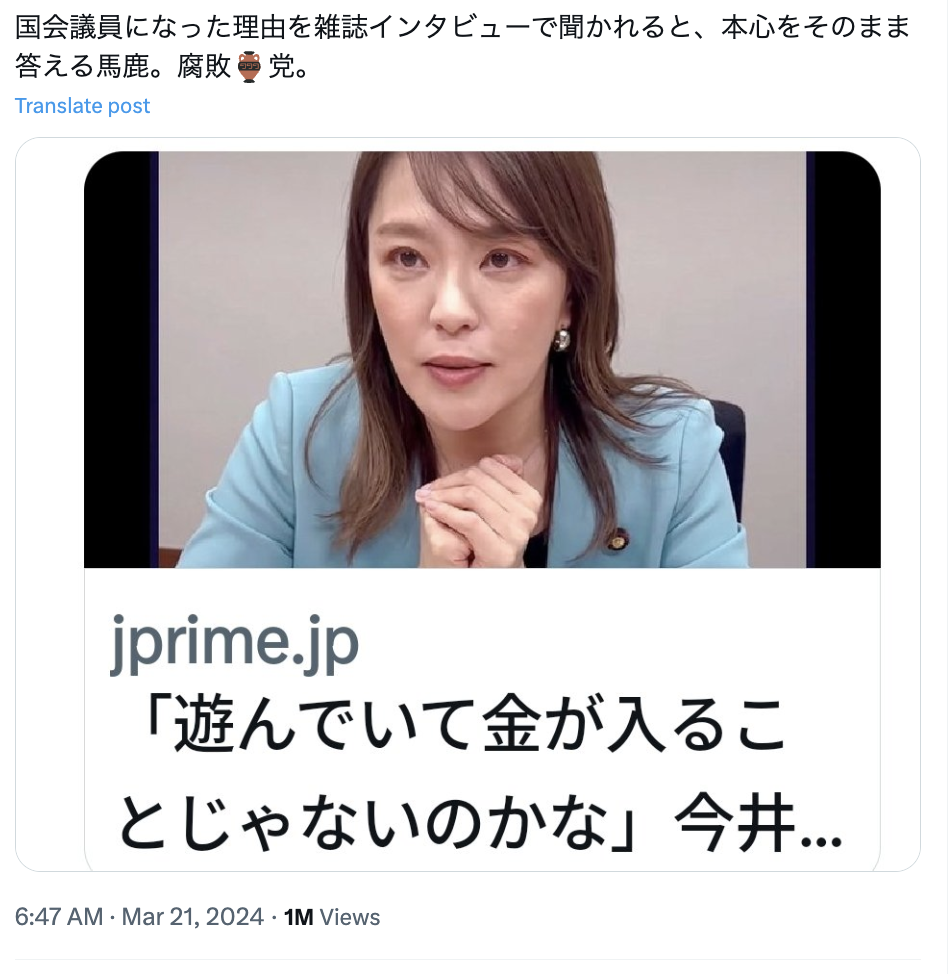Click the word Views beside 1M
The height and width of the screenshot is (974, 952).
tap(350, 917)
